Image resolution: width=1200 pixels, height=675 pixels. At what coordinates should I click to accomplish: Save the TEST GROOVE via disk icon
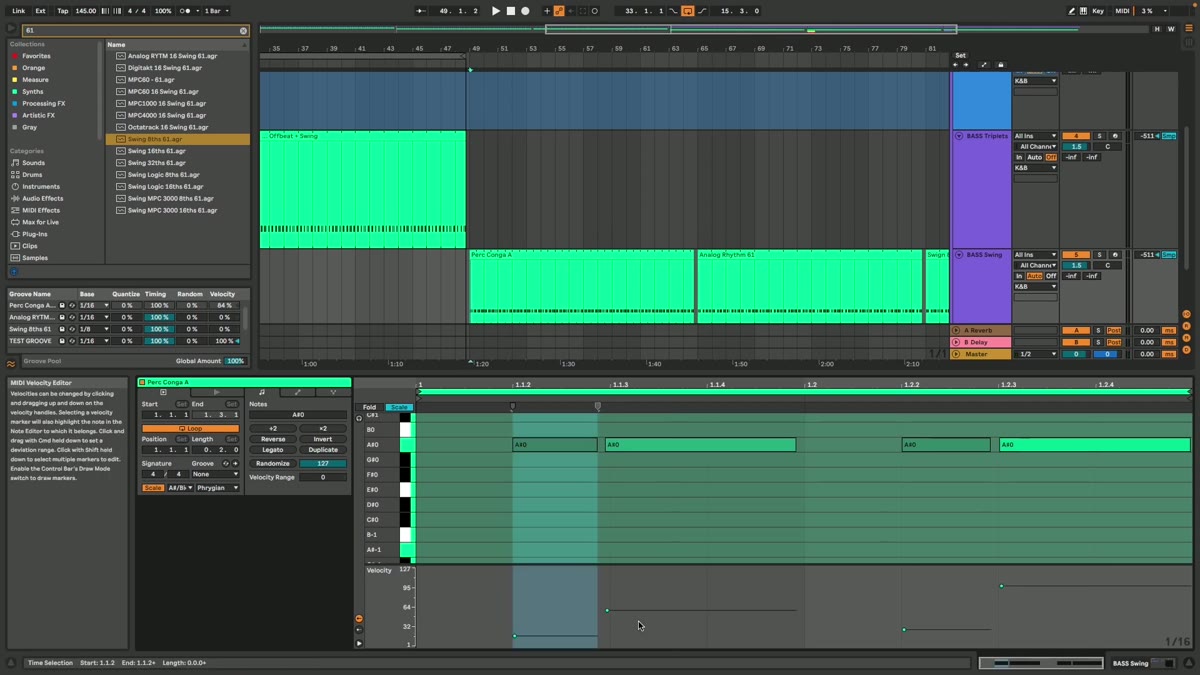click(x=62, y=341)
